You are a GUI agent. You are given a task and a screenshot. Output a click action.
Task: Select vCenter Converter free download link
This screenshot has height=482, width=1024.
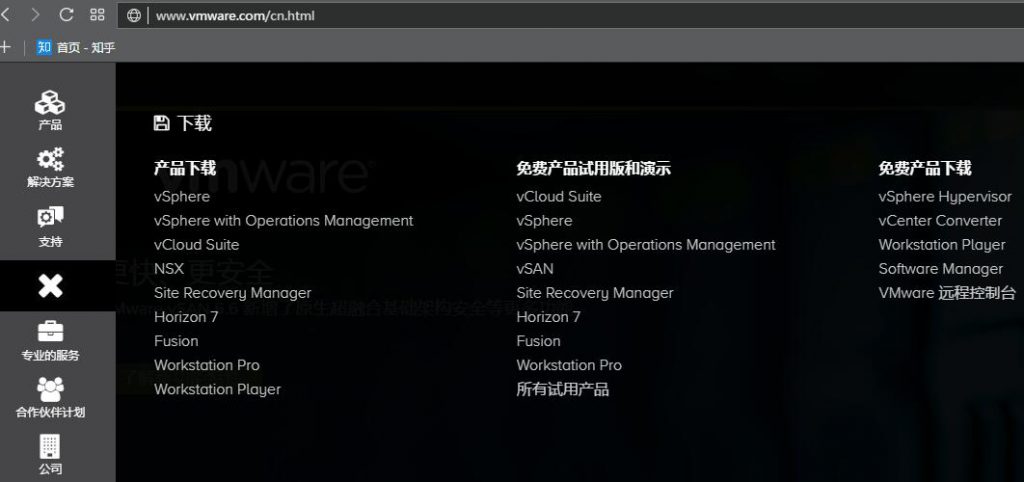[x=940, y=221]
